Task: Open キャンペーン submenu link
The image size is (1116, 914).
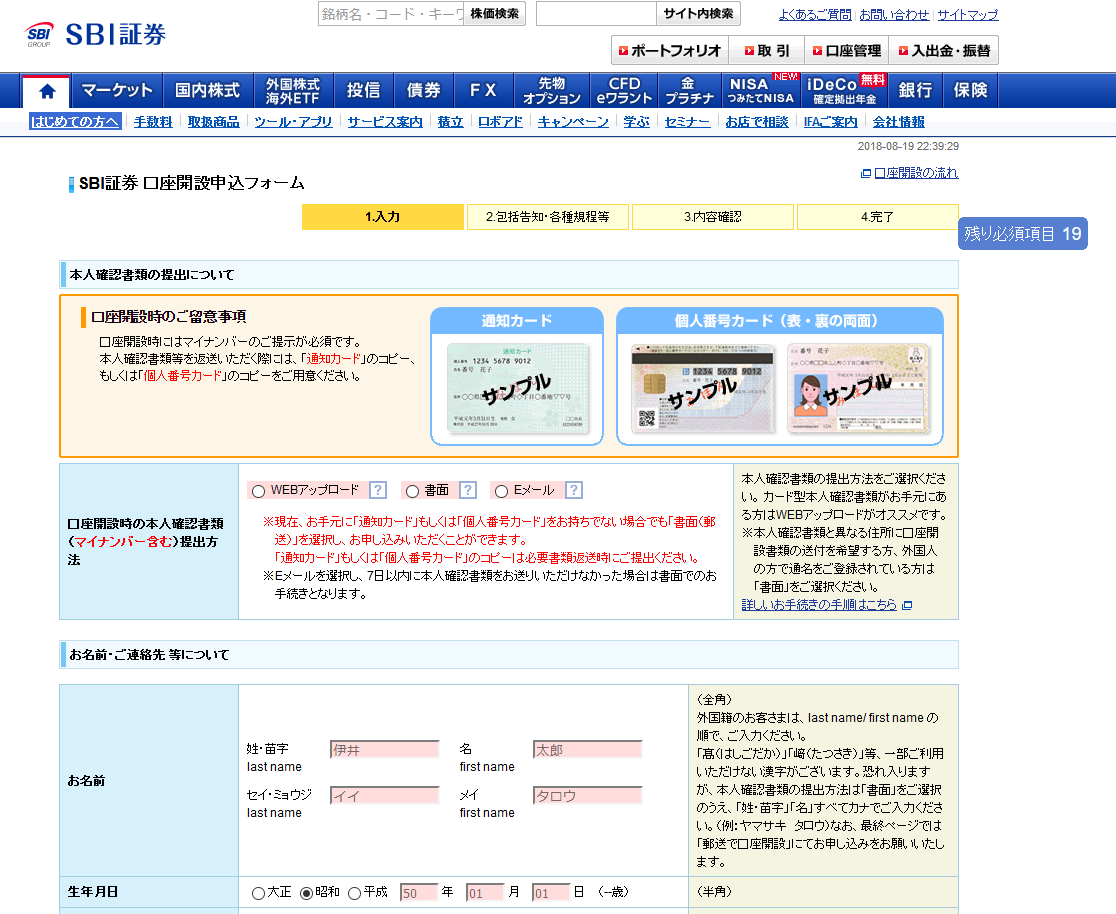Action: [573, 122]
